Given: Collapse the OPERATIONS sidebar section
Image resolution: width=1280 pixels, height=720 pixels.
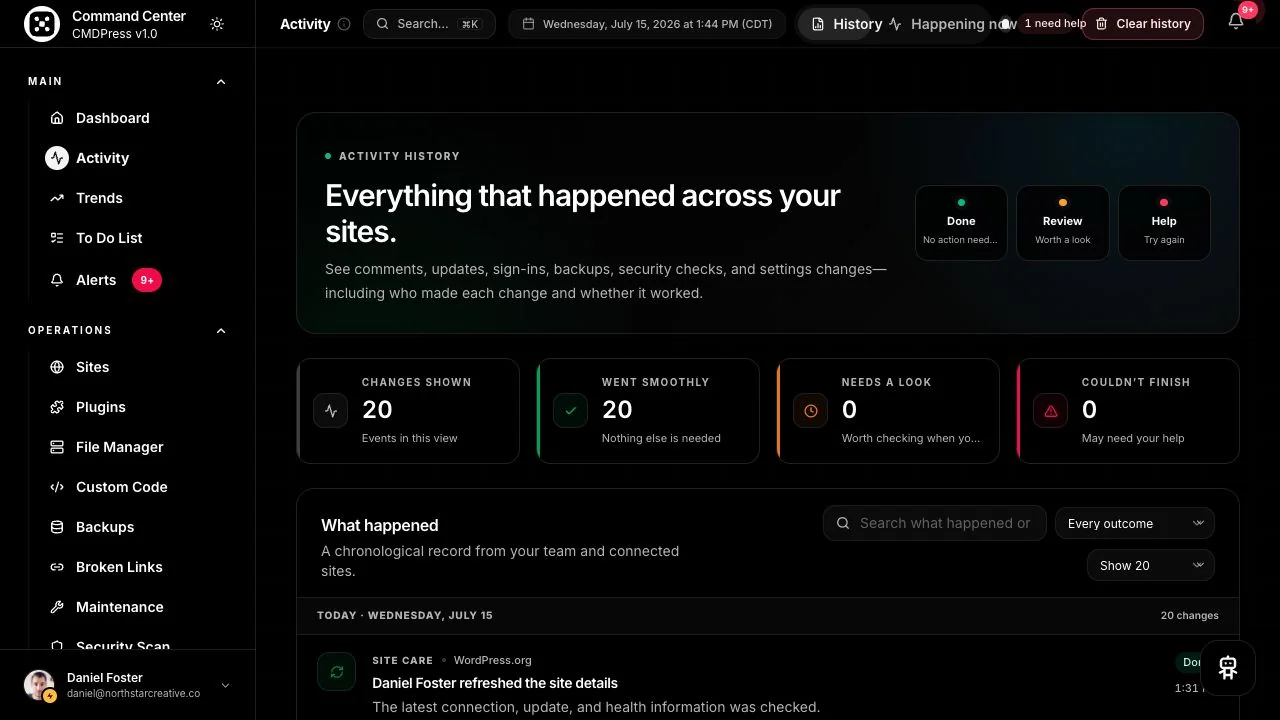Looking at the screenshot, I should [221, 330].
